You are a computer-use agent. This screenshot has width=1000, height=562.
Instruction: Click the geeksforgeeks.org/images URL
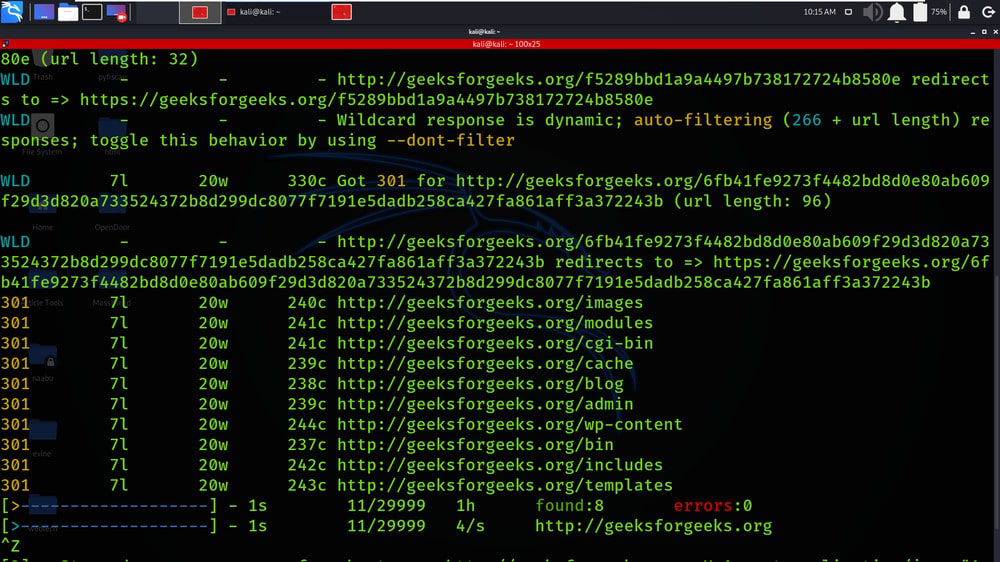(x=490, y=303)
